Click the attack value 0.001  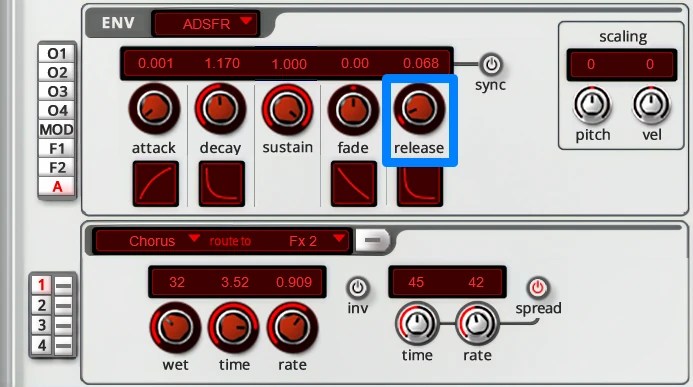[x=156, y=64]
